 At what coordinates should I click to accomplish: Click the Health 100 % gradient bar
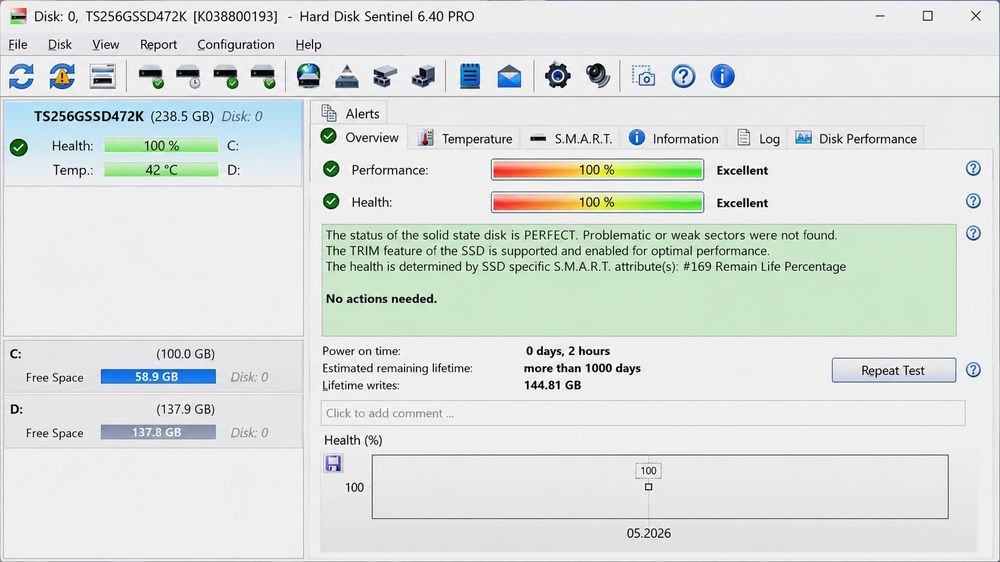(x=598, y=202)
